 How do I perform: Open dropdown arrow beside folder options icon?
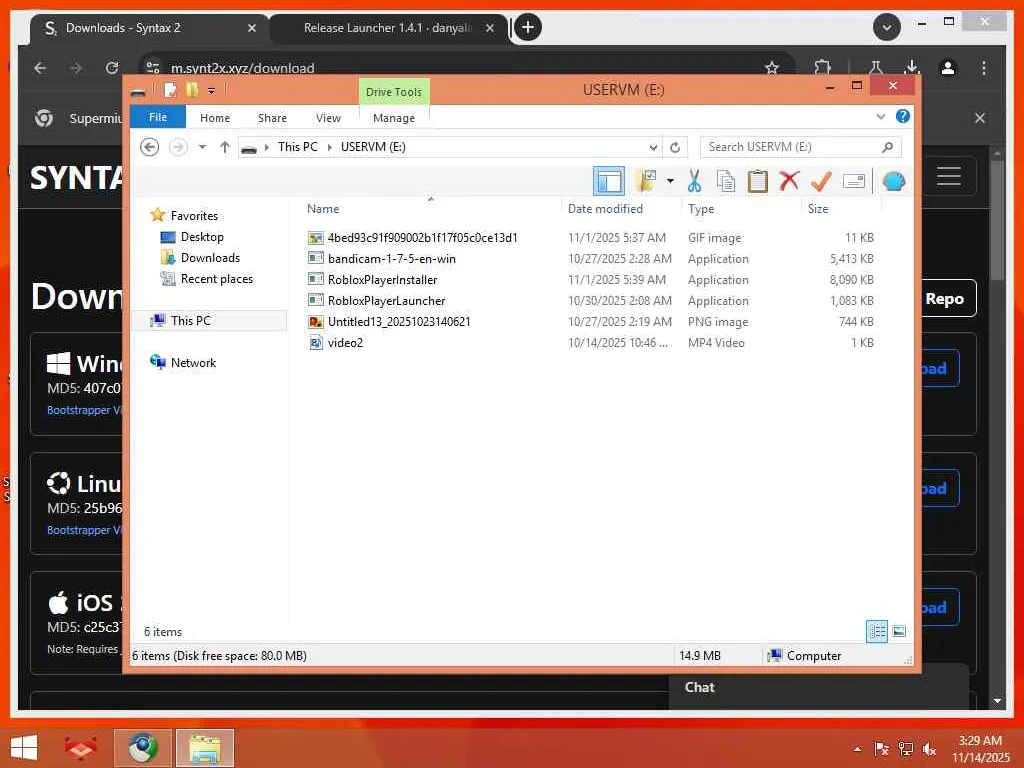point(670,181)
